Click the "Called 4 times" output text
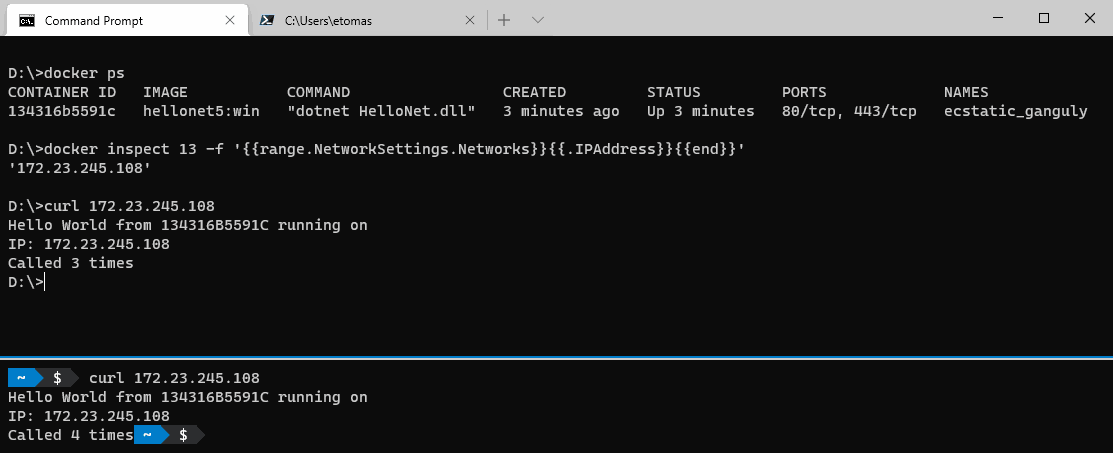The image size is (1113, 453). click(70, 435)
